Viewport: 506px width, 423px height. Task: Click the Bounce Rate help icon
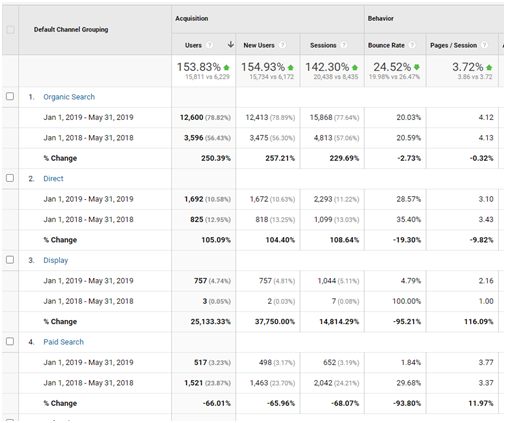412,45
